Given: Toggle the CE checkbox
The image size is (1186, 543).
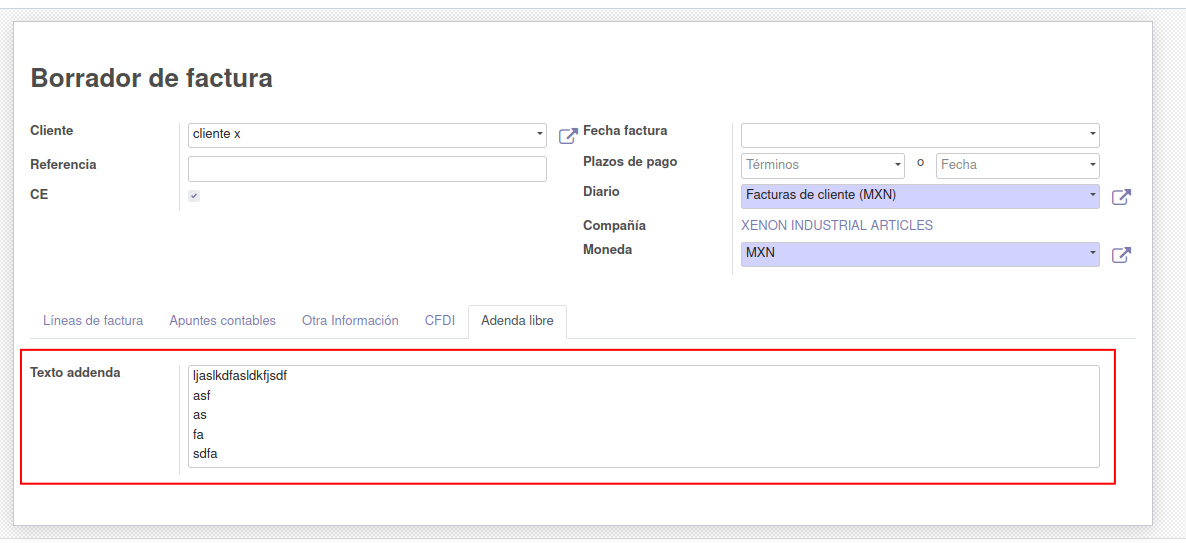Looking at the screenshot, I should tap(194, 196).
